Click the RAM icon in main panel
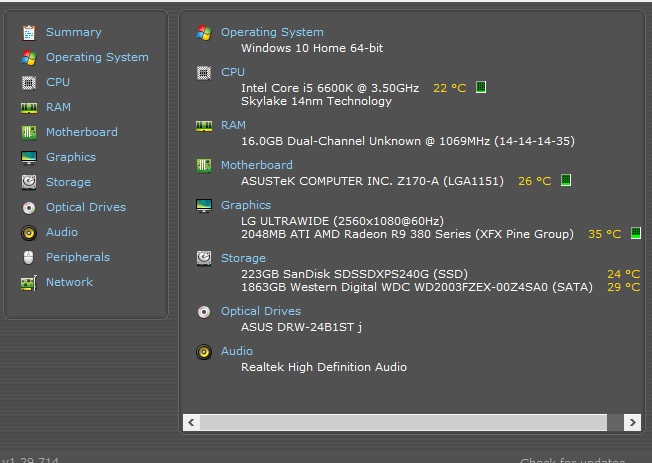Image resolution: width=652 pixels, height=463 pixels. tap(204, 126)
